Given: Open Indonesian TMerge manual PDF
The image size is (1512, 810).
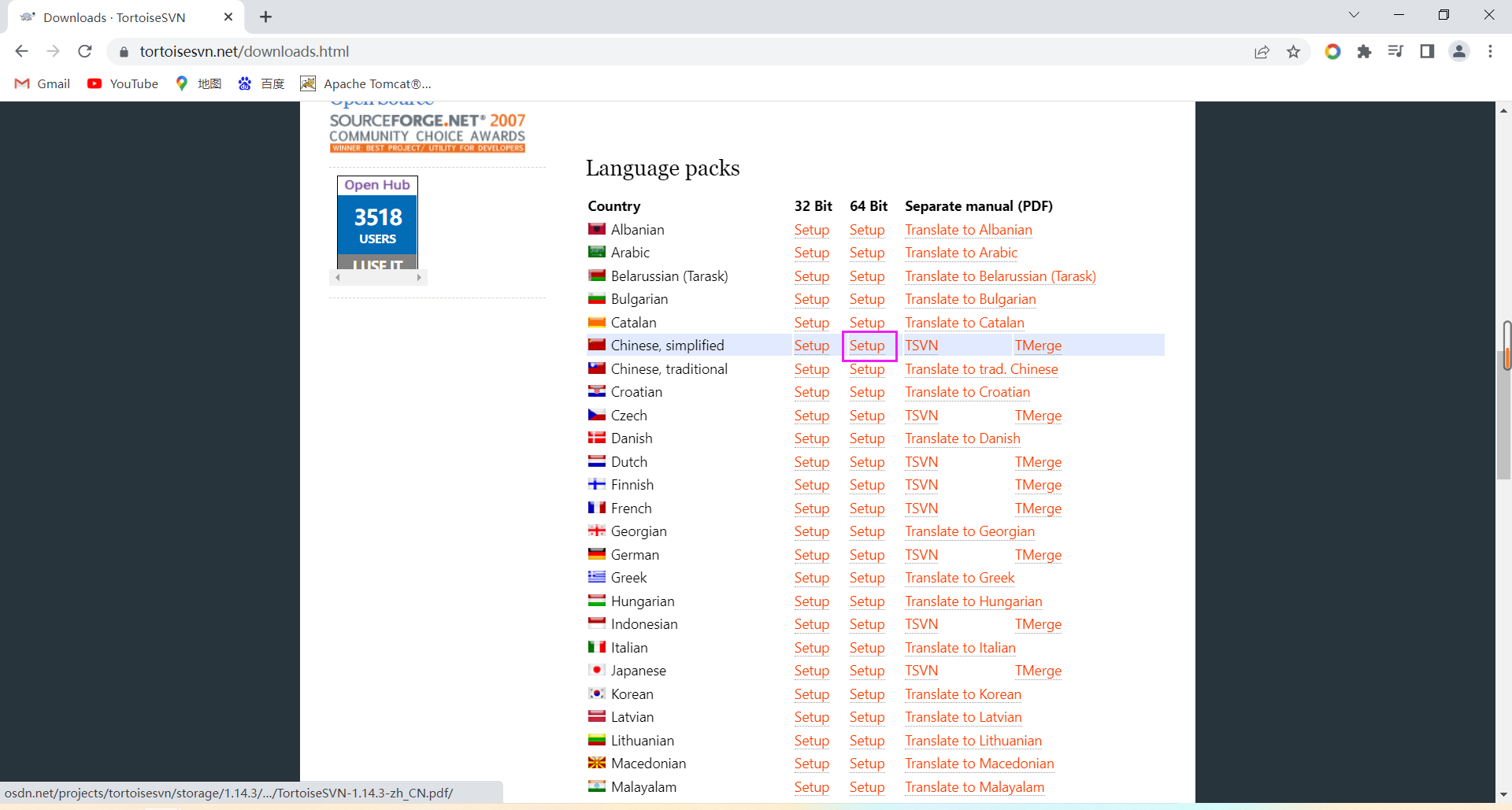Looking at the screenshot, I should [1038, 624].
